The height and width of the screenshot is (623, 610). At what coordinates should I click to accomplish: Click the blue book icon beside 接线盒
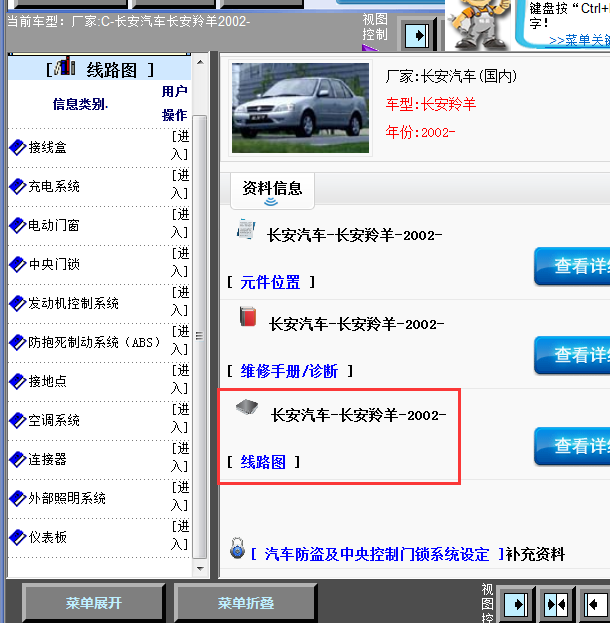[x=17, y=147]
